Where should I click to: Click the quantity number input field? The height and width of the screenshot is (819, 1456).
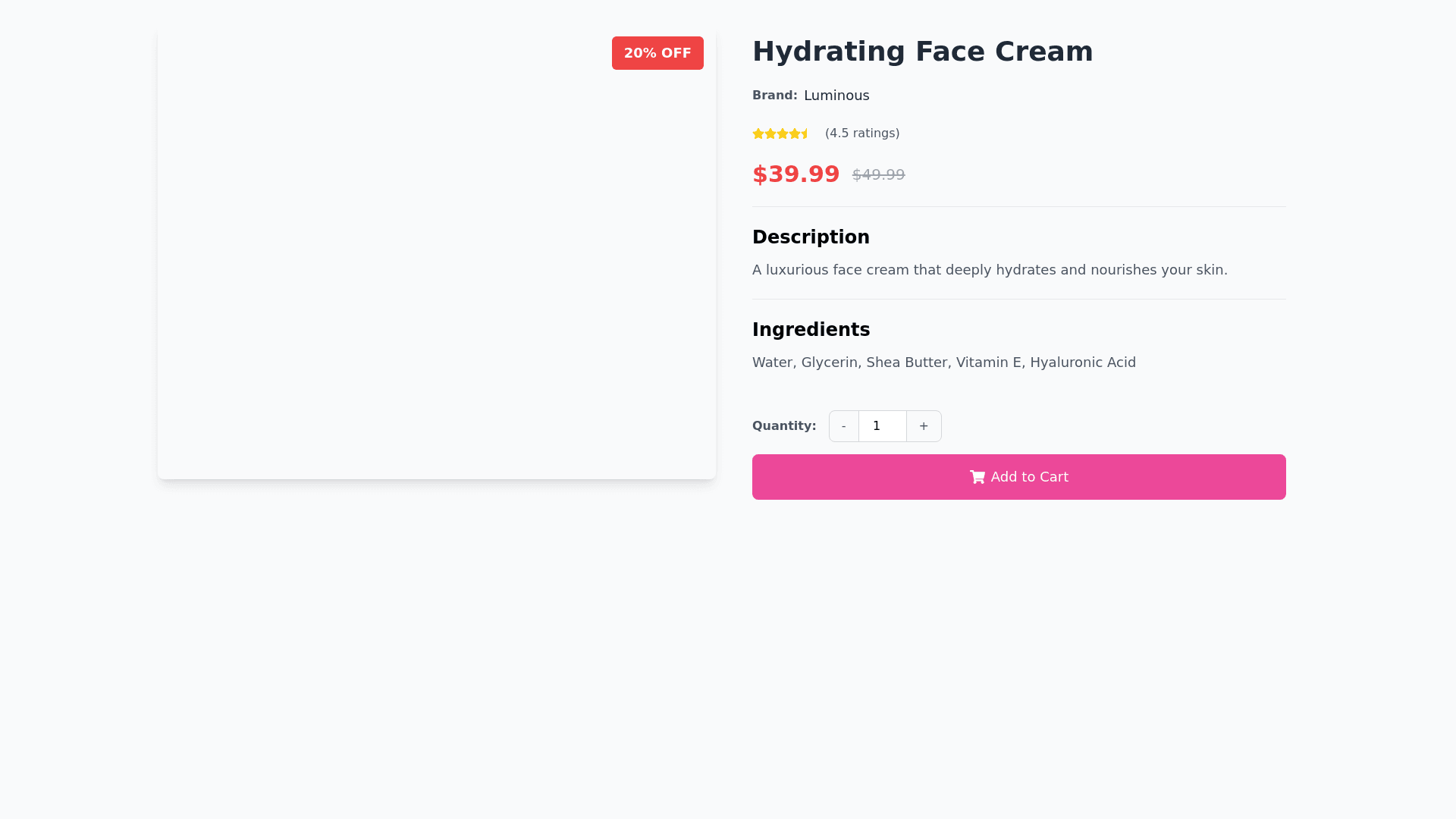pos(882,426)
